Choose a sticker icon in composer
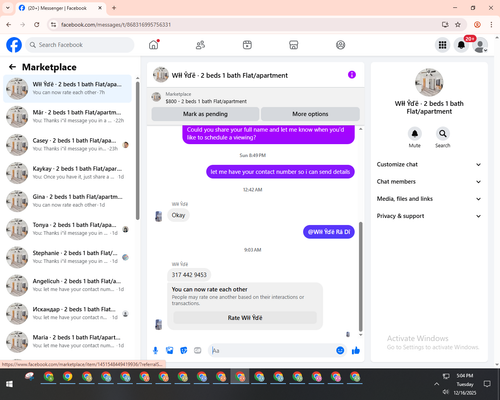This screenshot has height=400, width=500. point(184,350)
